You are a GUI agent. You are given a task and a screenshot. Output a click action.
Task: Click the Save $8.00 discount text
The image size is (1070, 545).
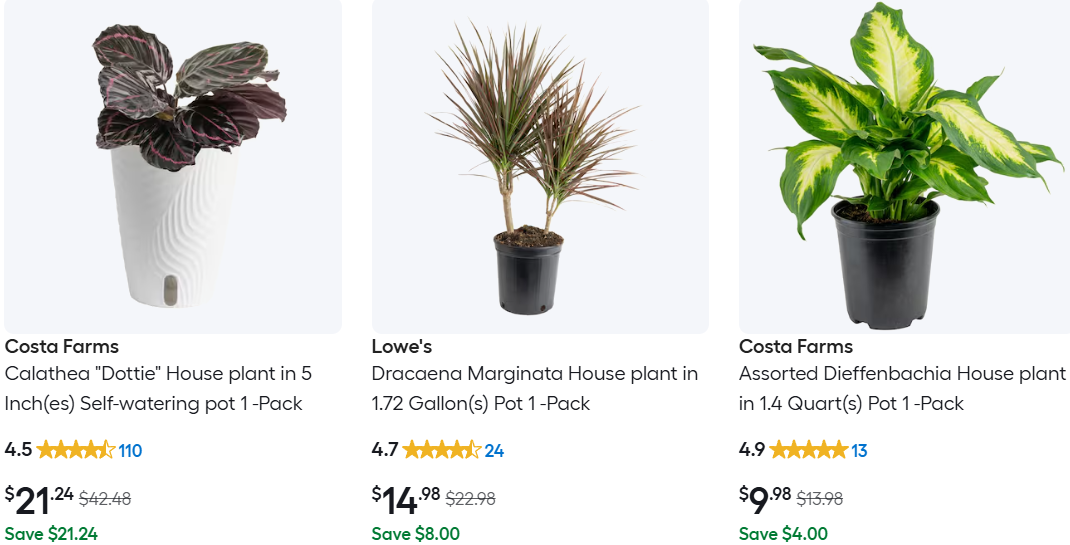416,534
